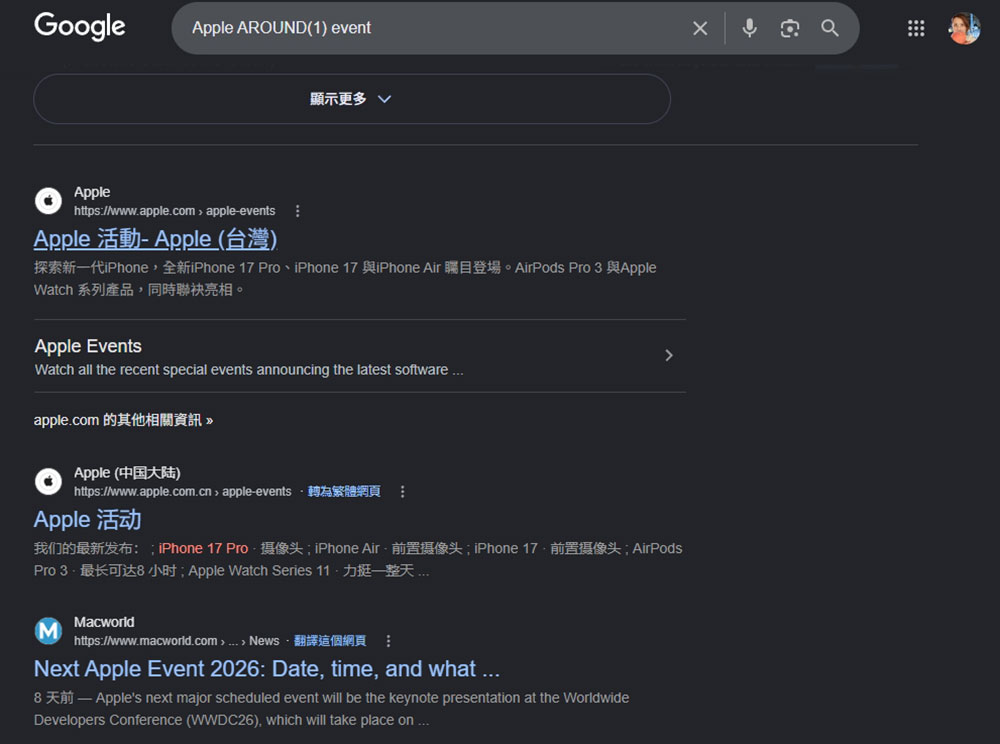
Task: Click 轉為繁體網頁 conversion link
Action: pyautogui.click(x=344, y=492)
